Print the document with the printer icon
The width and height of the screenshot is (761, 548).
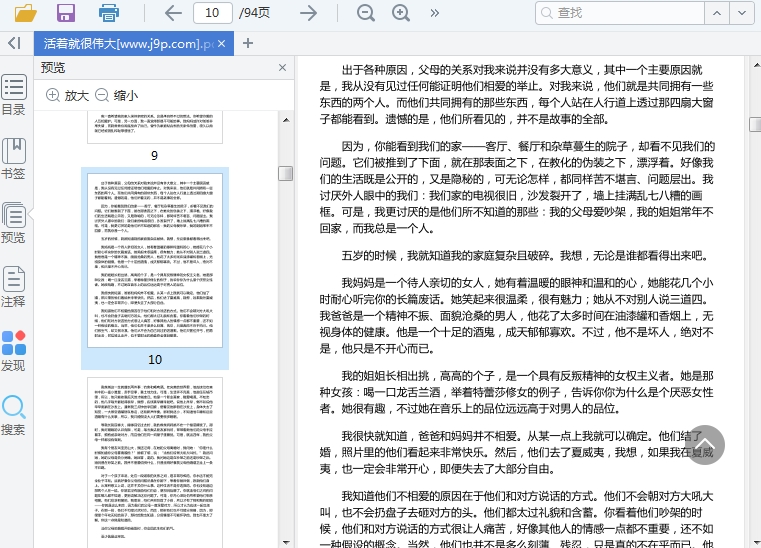[x=109, y=13]
